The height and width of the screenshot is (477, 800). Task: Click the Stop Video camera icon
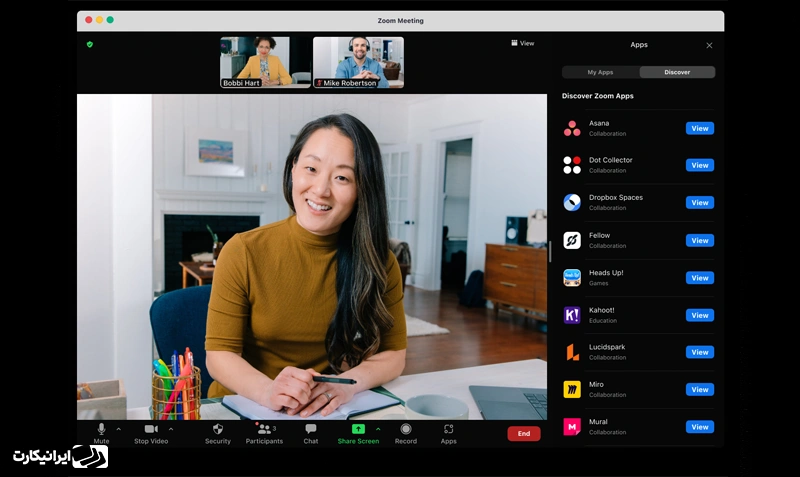(151, 429)
